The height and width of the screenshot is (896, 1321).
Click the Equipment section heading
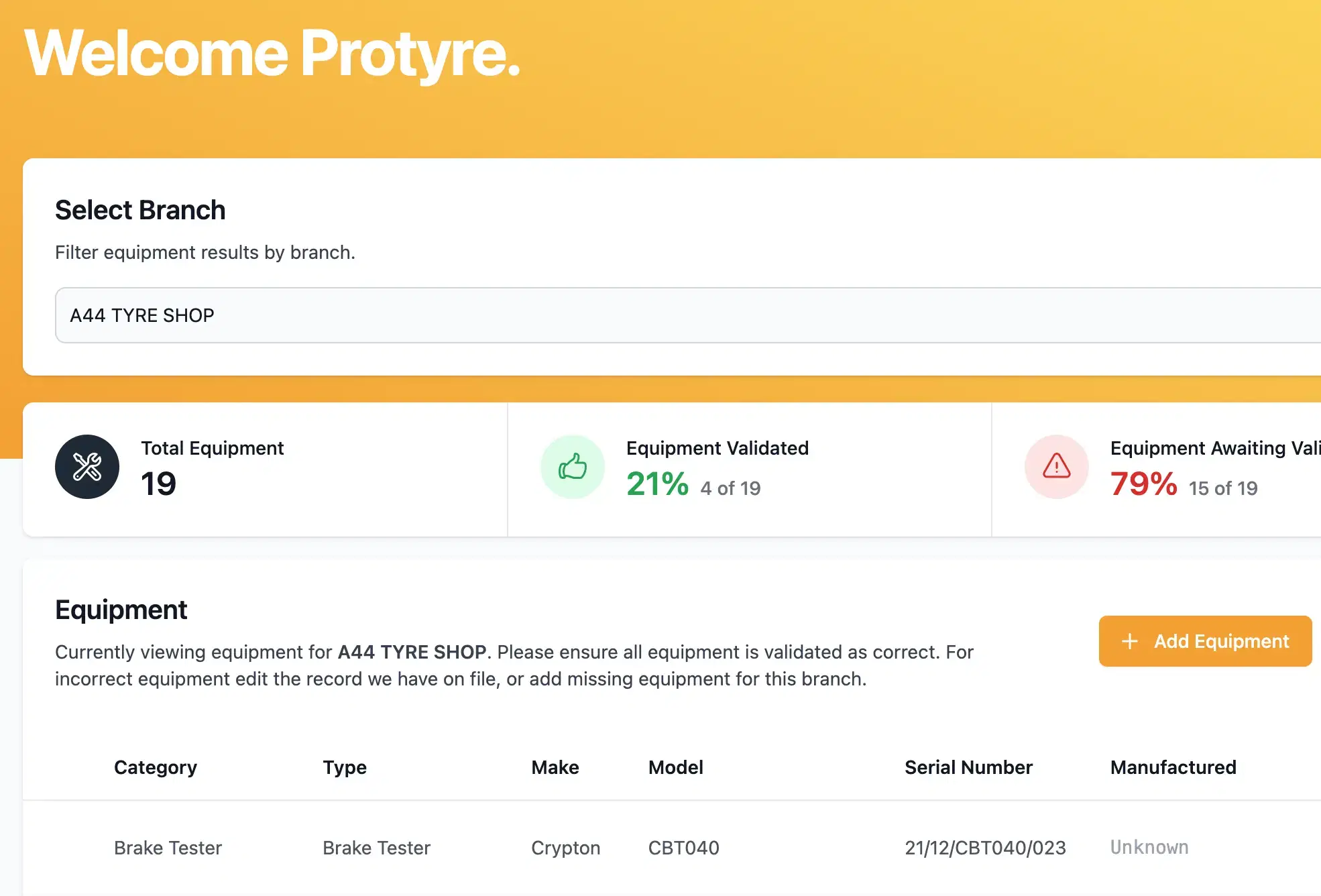point(121,610)
